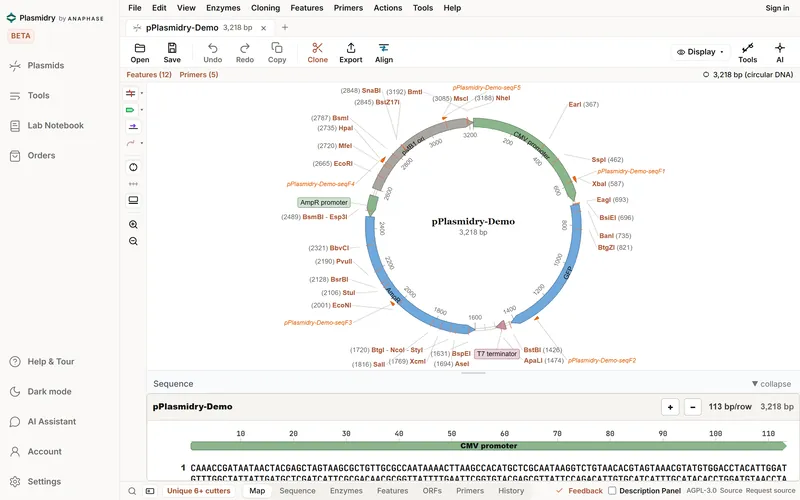800x500 pixels.
Task: Open the Primers menu
Action: tap(348, 8)
